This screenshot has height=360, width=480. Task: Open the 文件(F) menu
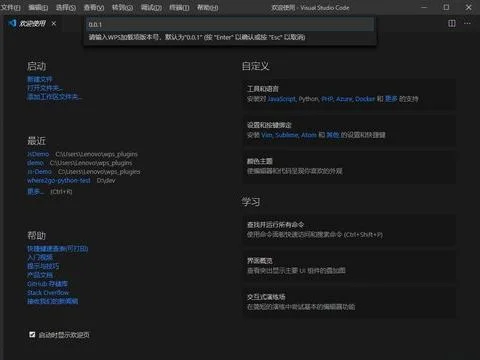10,7
